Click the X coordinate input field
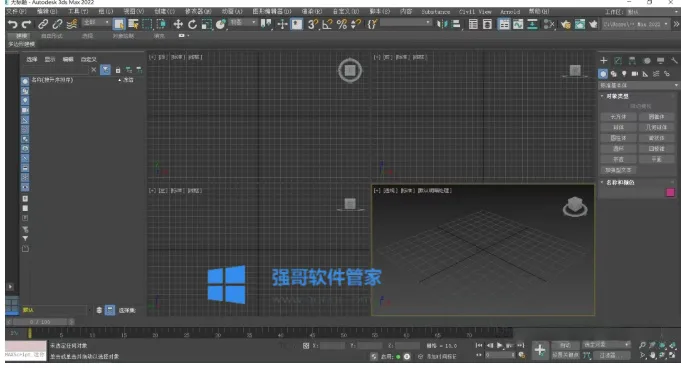This screenshot has height=370, width=681. pos(332,346)
